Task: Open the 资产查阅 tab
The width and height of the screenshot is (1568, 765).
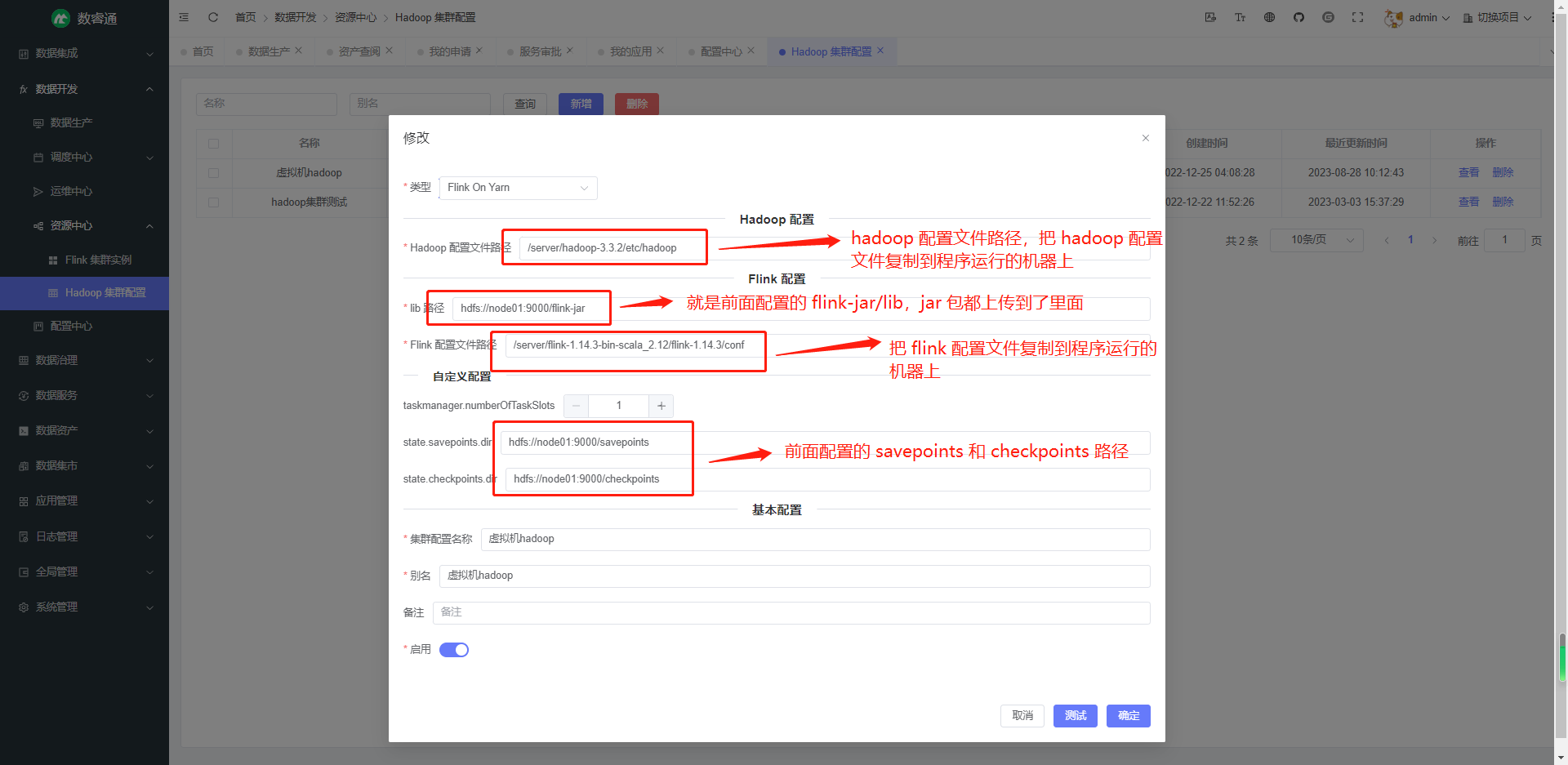Action: [x=359, y=51]
